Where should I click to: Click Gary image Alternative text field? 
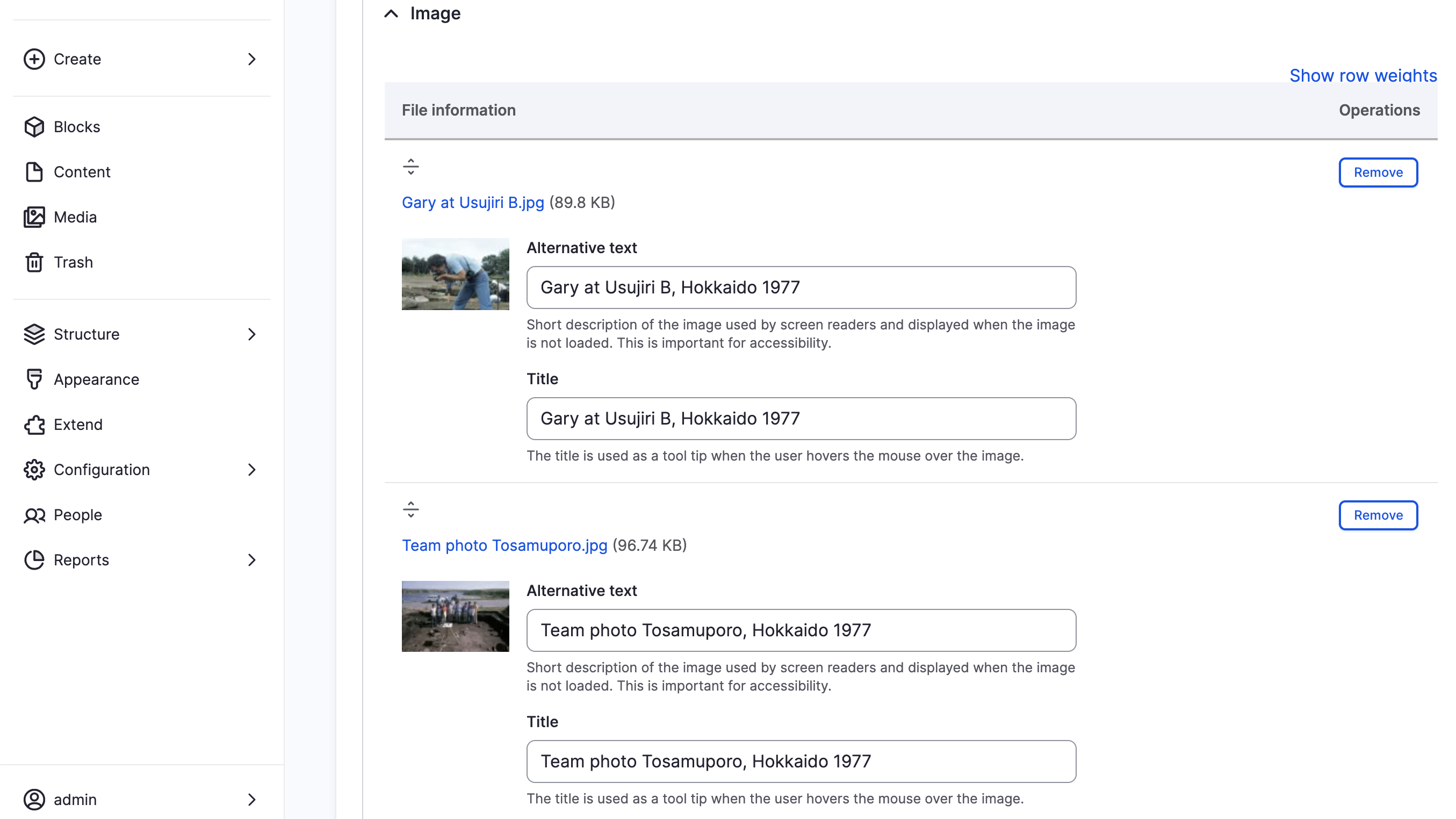click(x=801, y=288)
